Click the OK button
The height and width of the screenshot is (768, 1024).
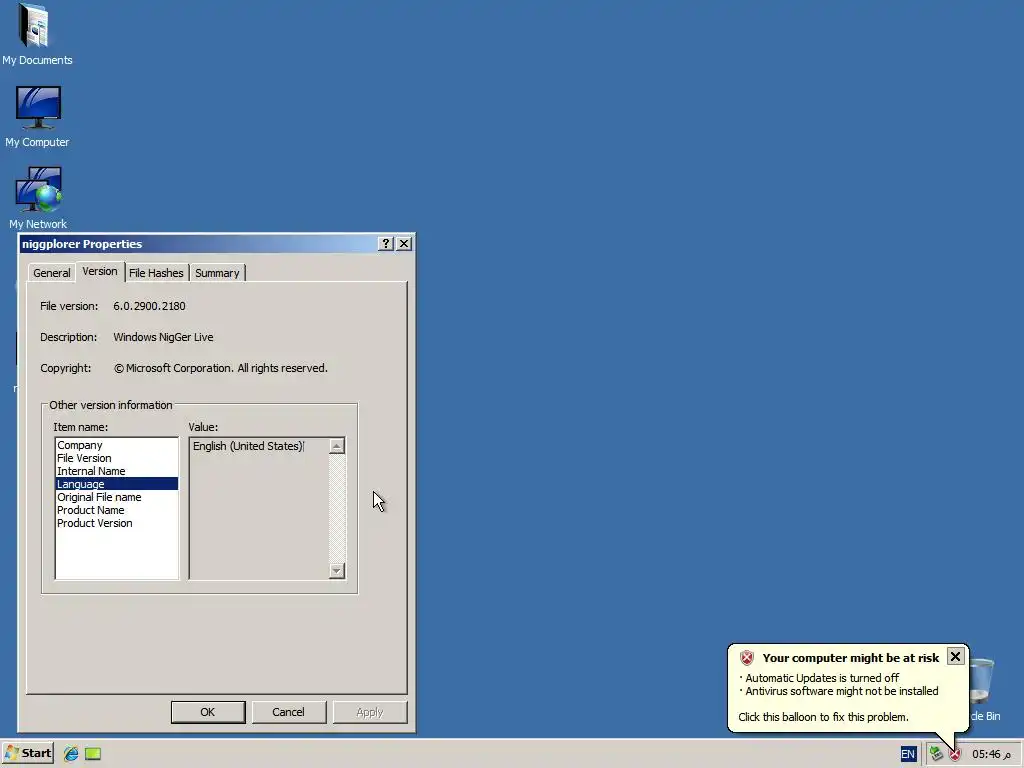coord(208,712)
